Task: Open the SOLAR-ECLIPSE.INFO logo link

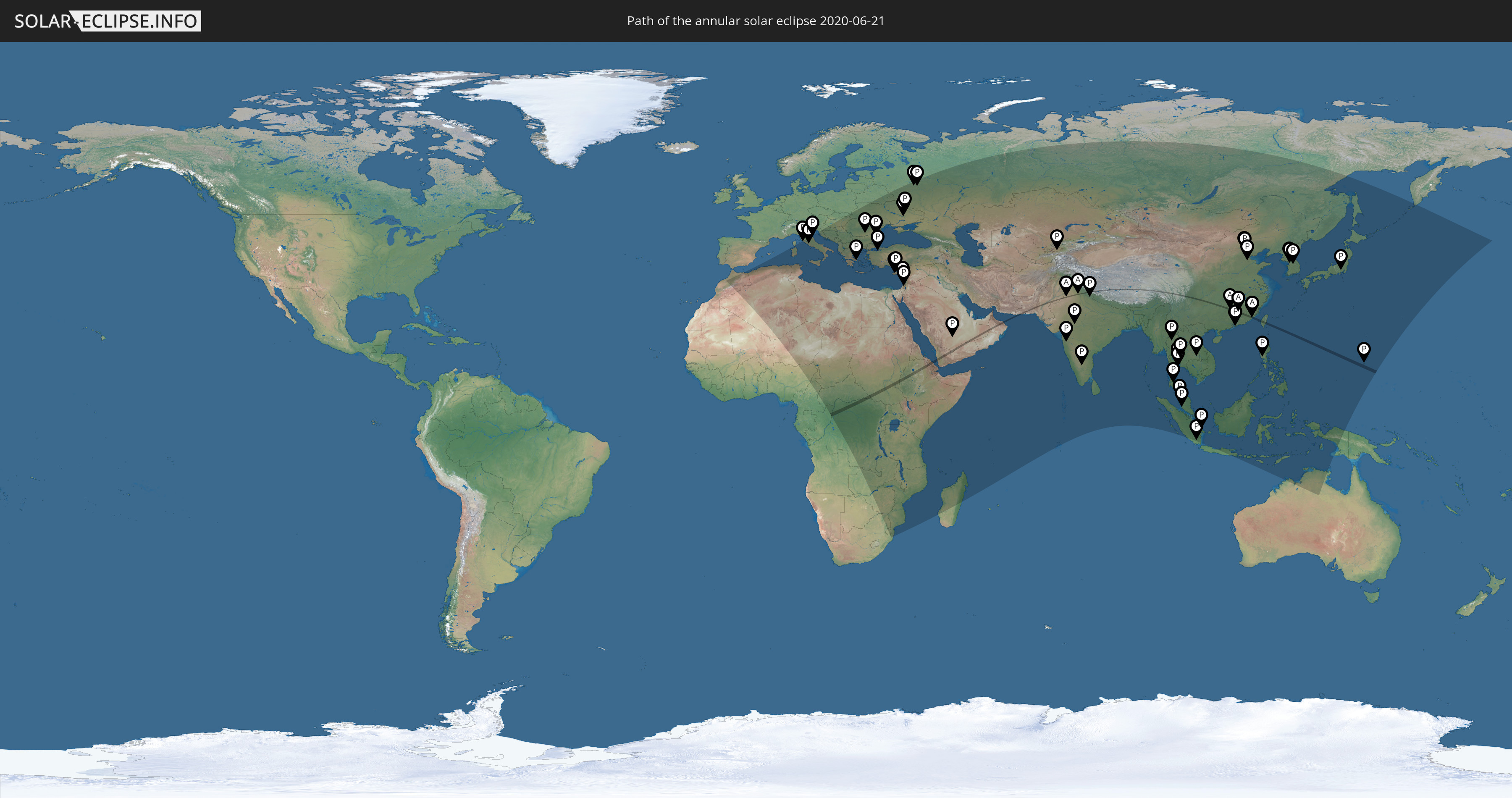Action: (x=108, y=21)
